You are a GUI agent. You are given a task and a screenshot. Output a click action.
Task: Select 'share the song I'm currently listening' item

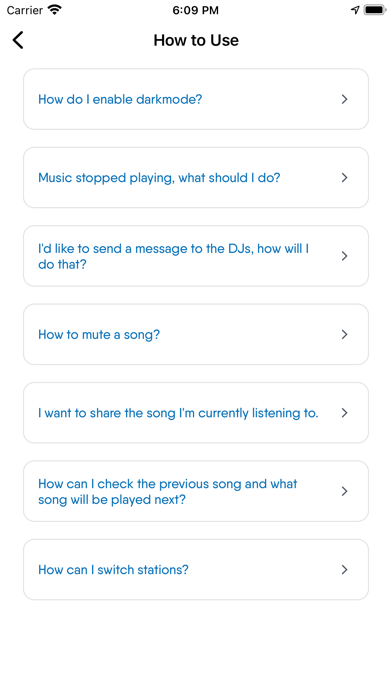click(x=196, y=413)
